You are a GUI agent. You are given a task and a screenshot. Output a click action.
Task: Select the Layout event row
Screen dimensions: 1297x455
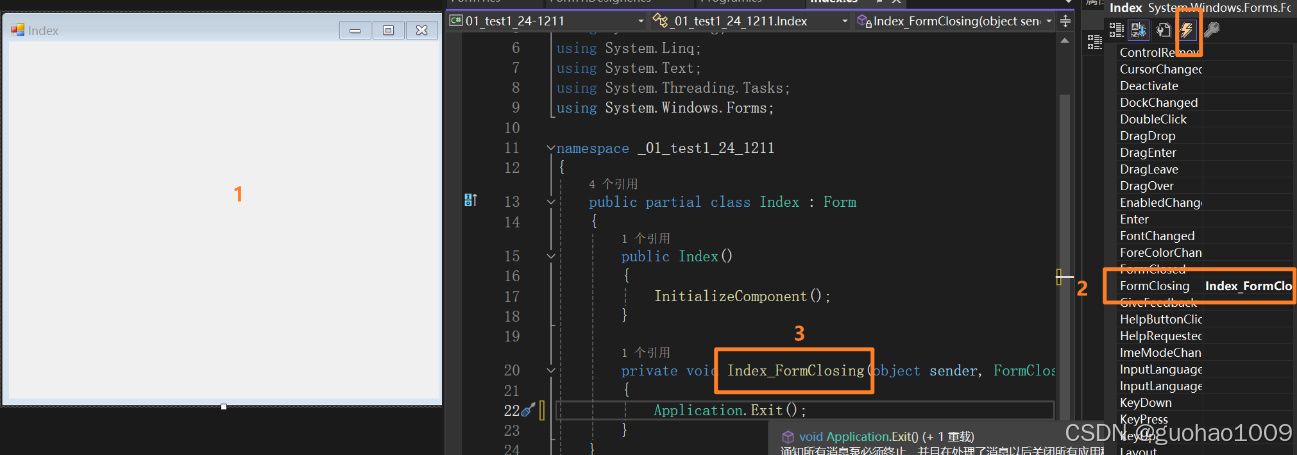click(1205, 452)
